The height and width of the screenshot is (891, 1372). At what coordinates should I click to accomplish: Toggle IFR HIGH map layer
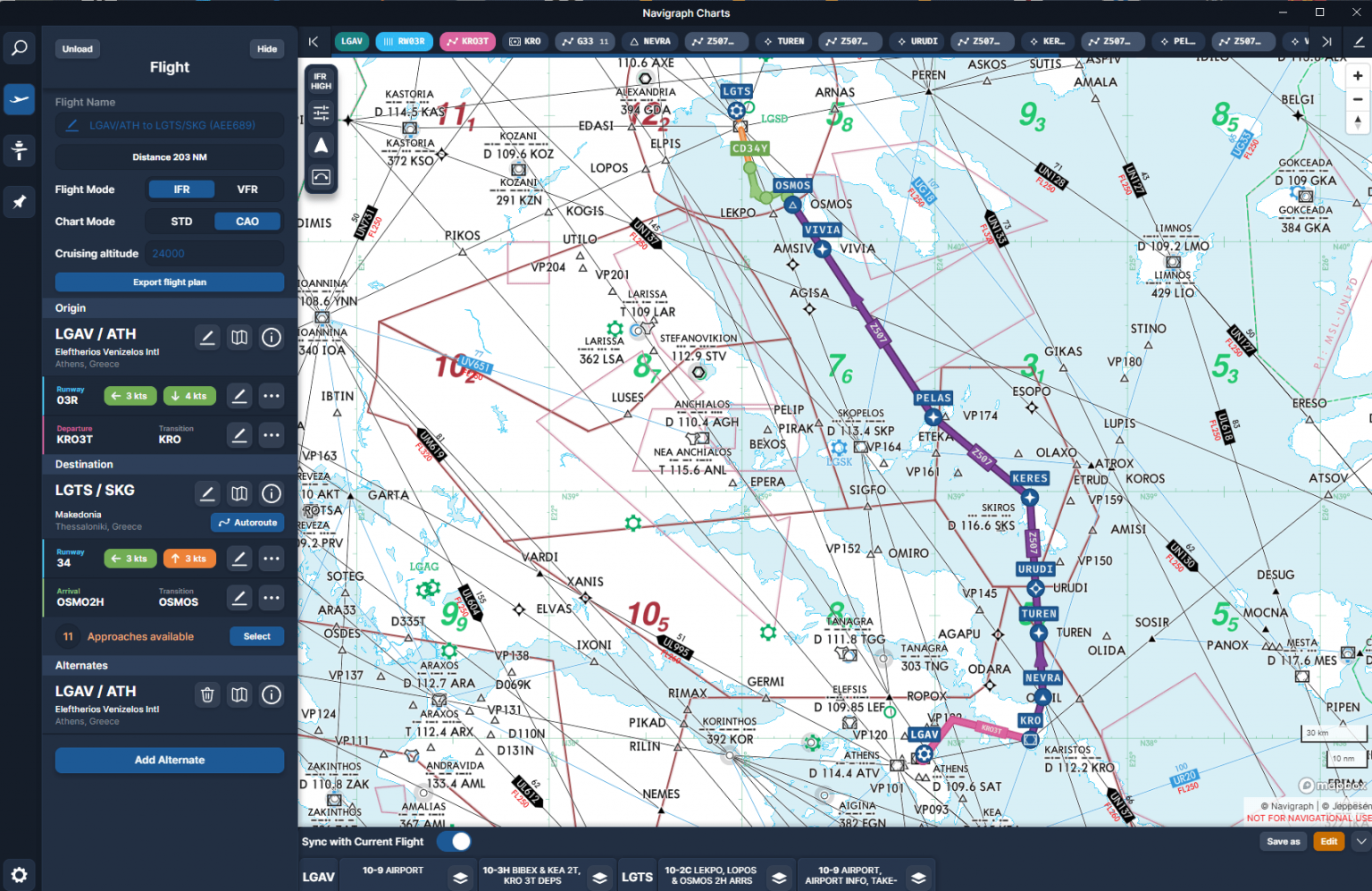point(321,81)
